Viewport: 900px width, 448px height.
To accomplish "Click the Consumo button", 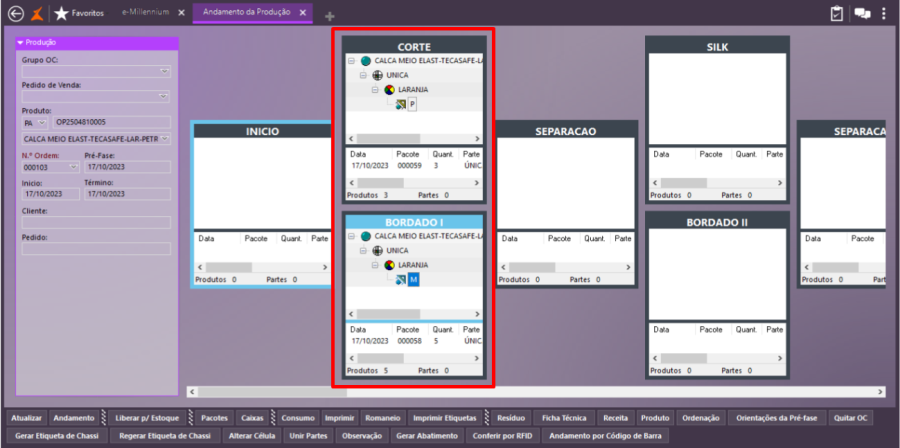I will pos(298,418).
